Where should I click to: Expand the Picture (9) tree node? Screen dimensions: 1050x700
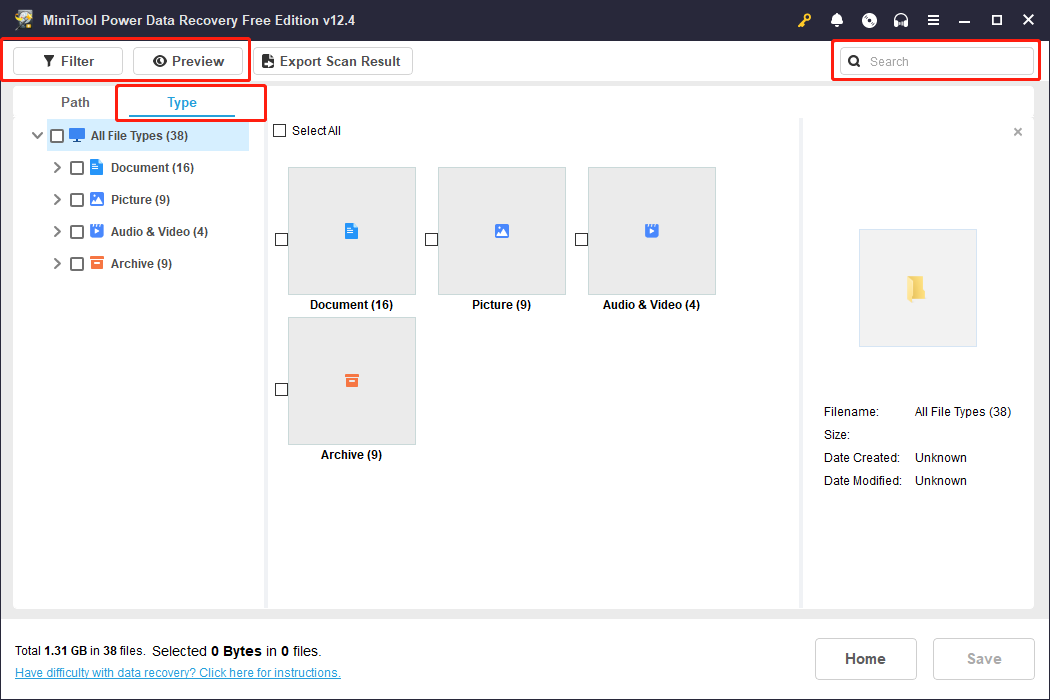pos(57,200)
